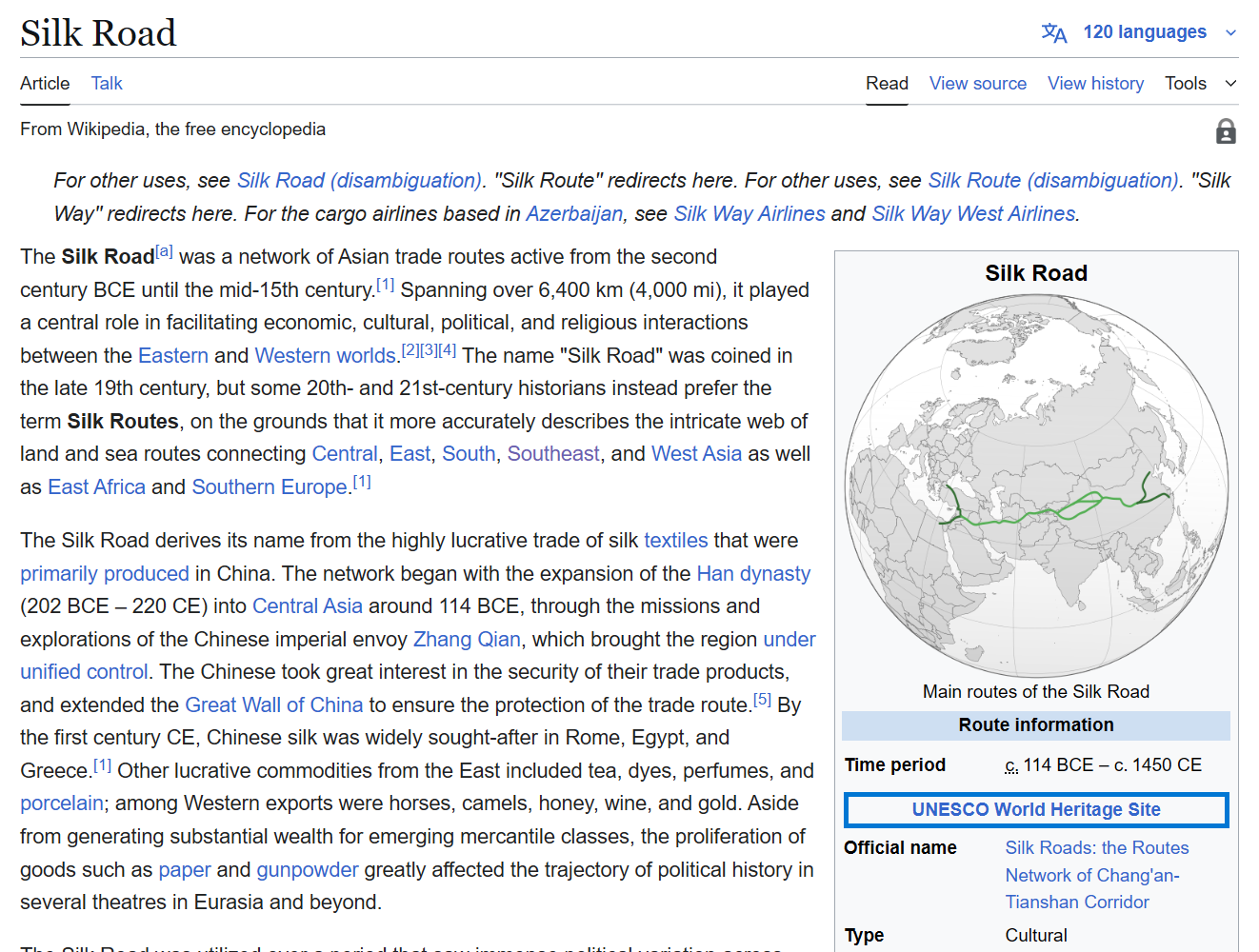Open the Silk Way West Airlines link
This screenshot has width=1259, height=952.
coord(973,214)
